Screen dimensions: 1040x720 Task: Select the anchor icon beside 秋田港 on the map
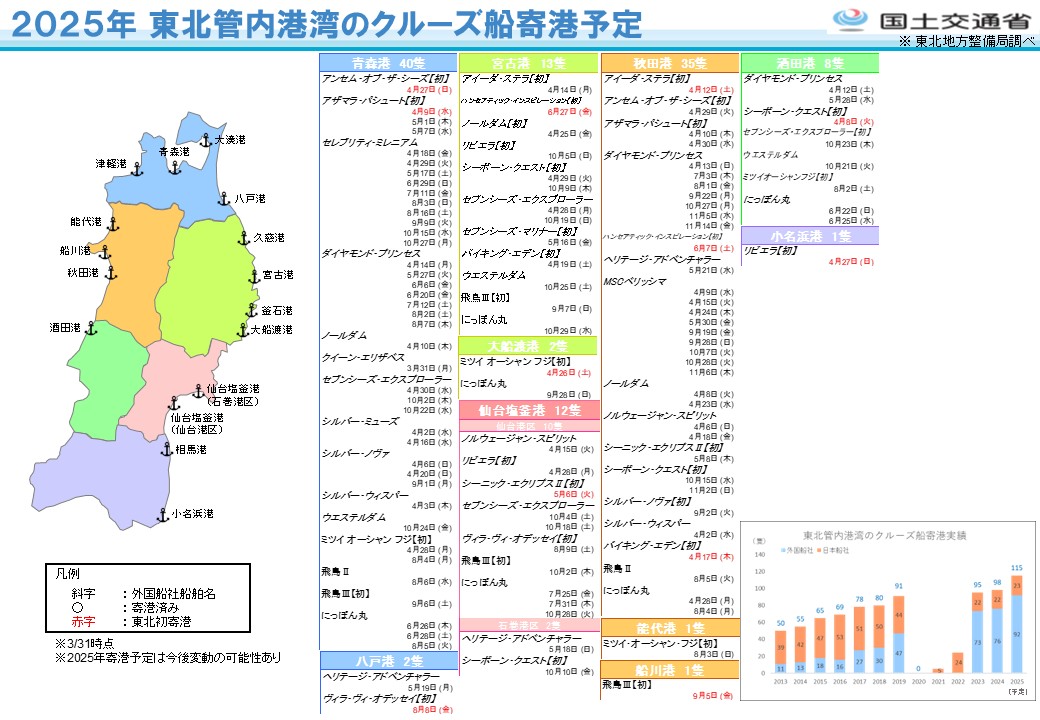111,272
